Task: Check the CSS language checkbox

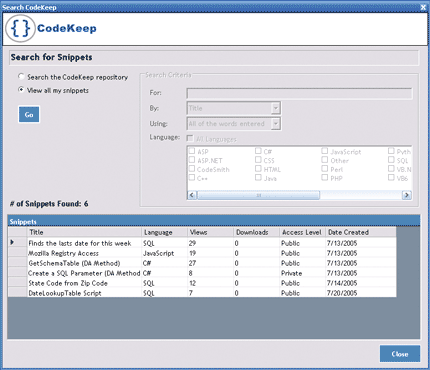Action: [258, 160]
